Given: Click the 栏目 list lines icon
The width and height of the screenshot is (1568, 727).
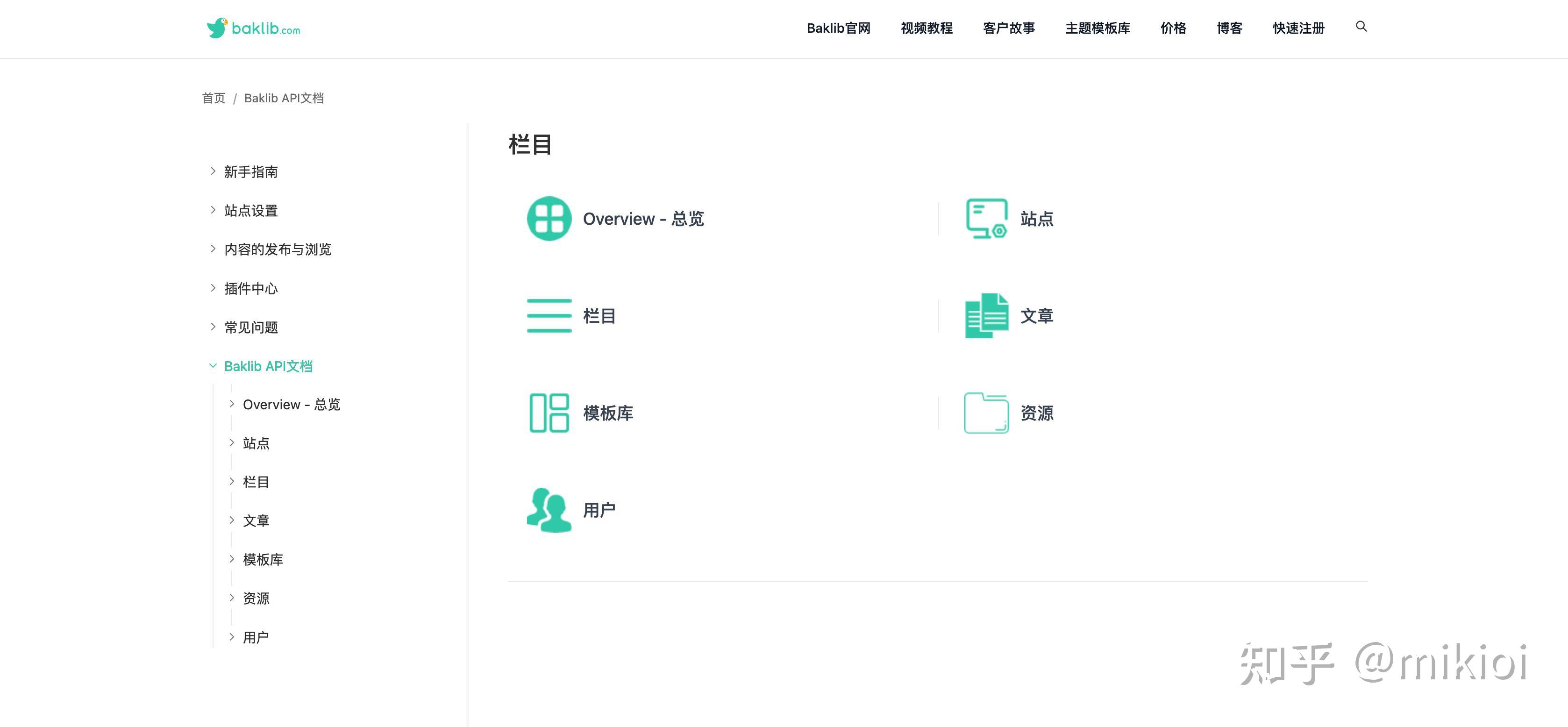Looking at the screenshot, I should 549,315.
